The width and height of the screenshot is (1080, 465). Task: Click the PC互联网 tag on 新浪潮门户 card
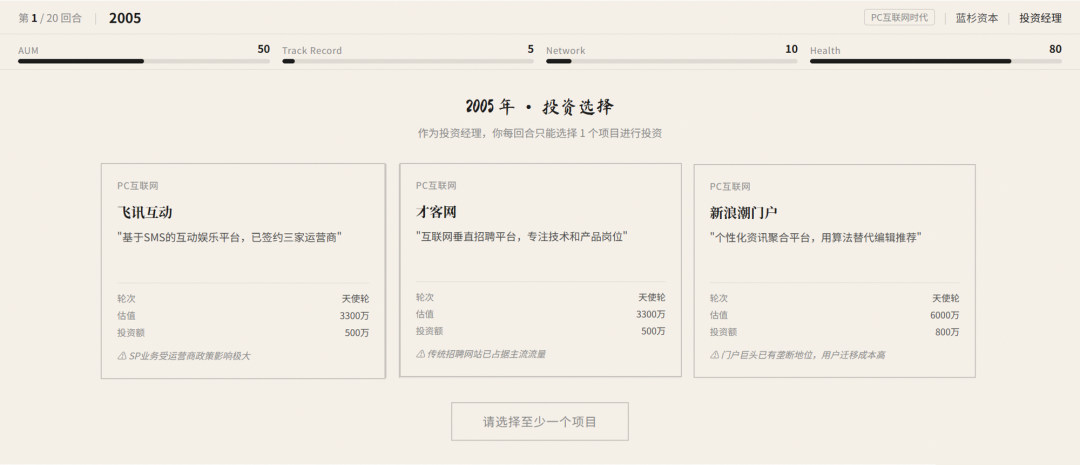pyautogui.click(x=730, y=187)
